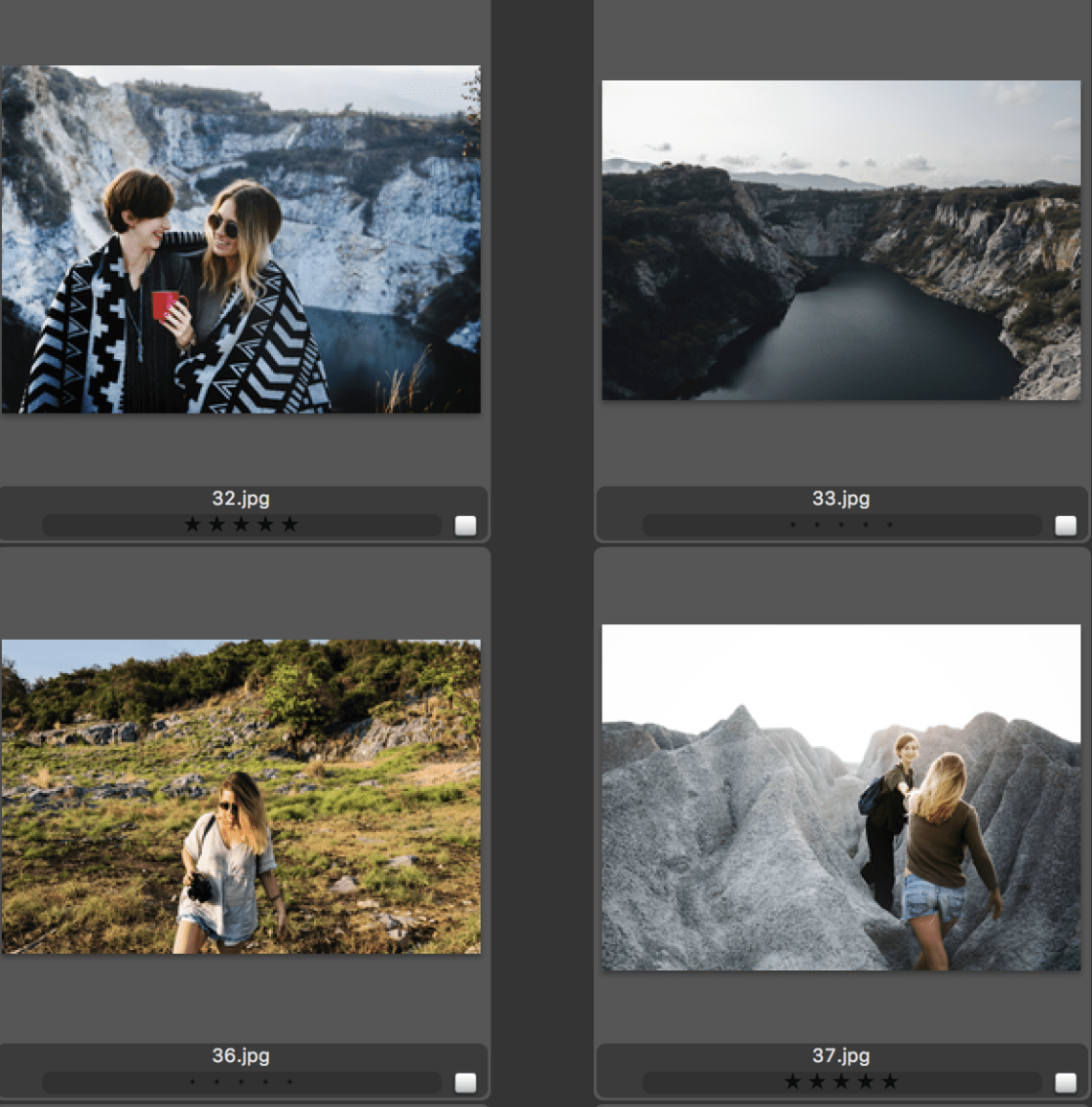The height and width of the screenshot is (1107, 1092).
Task: Set 37.jpg rating to four stars
Action: click(867, 1082)
